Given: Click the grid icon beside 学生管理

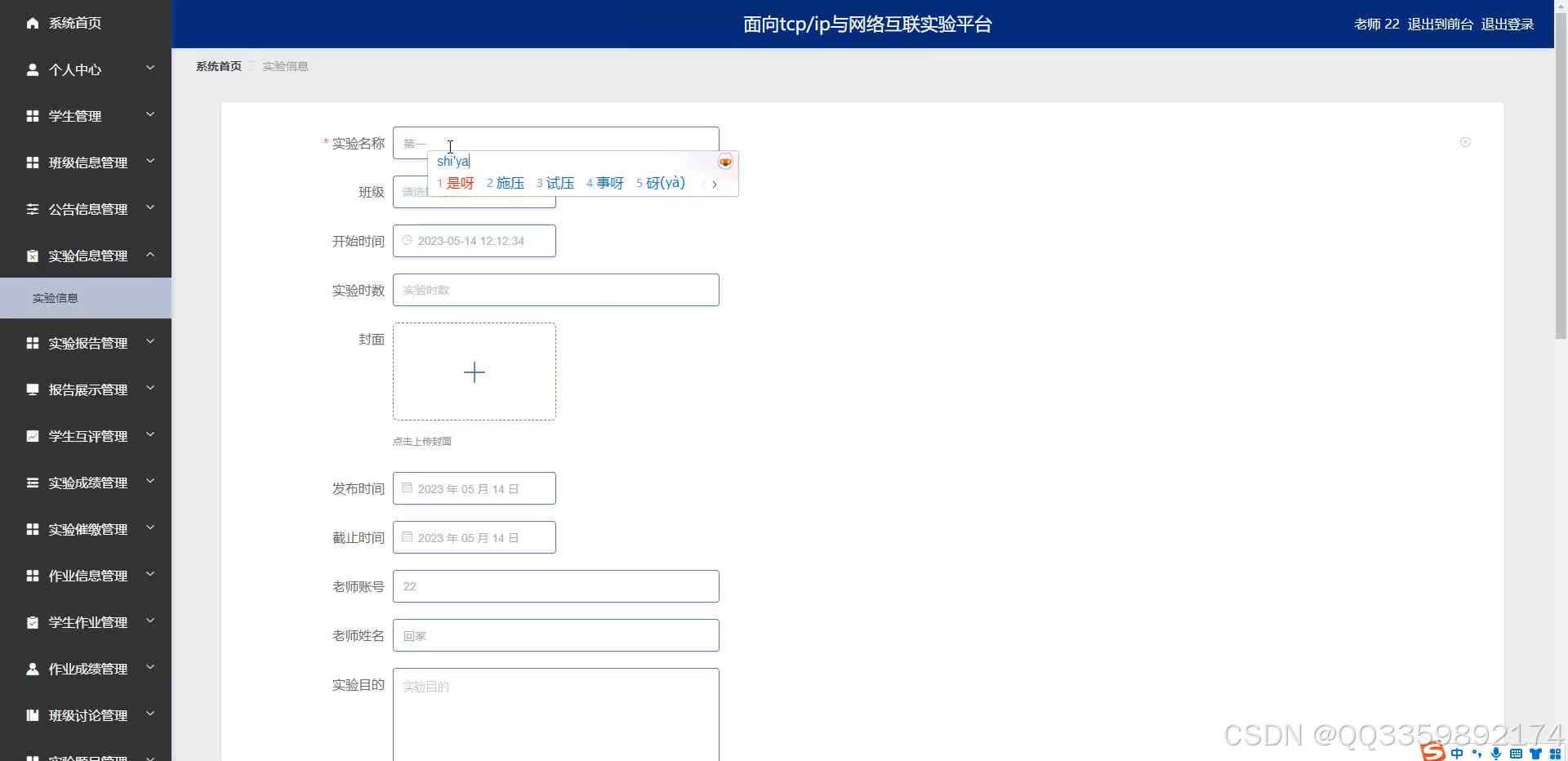Looking at the screenshot, I should tap(33, 116).
